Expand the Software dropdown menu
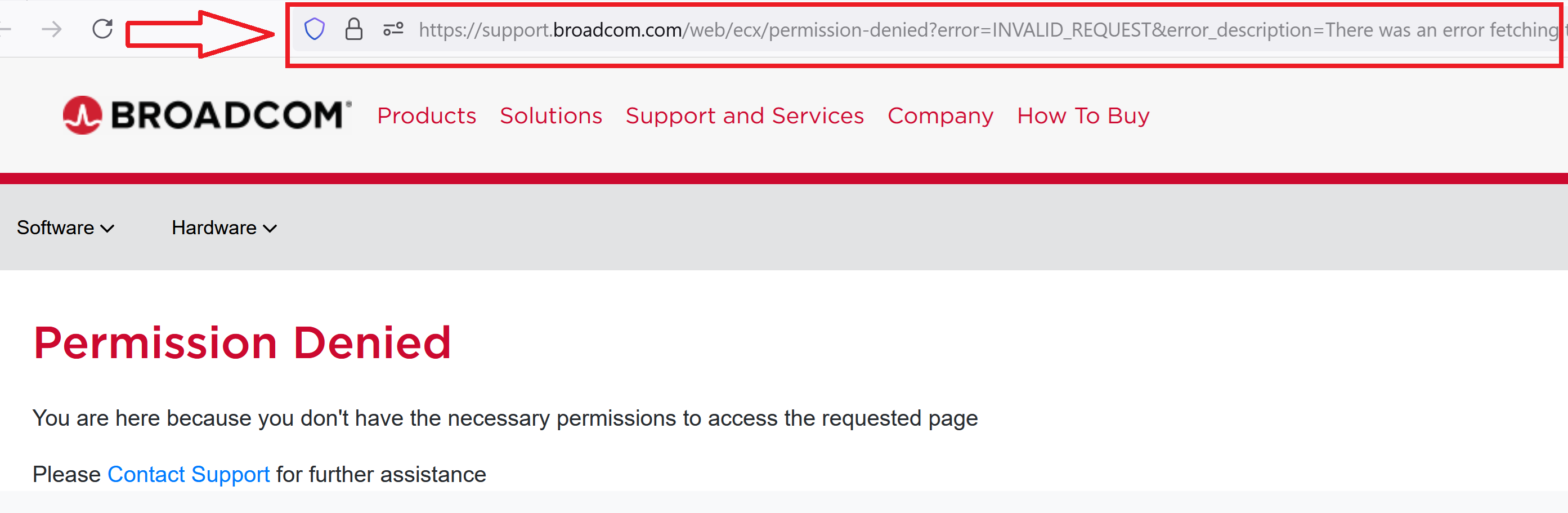This screenshot has width=1568, height=513. point(65,227)
